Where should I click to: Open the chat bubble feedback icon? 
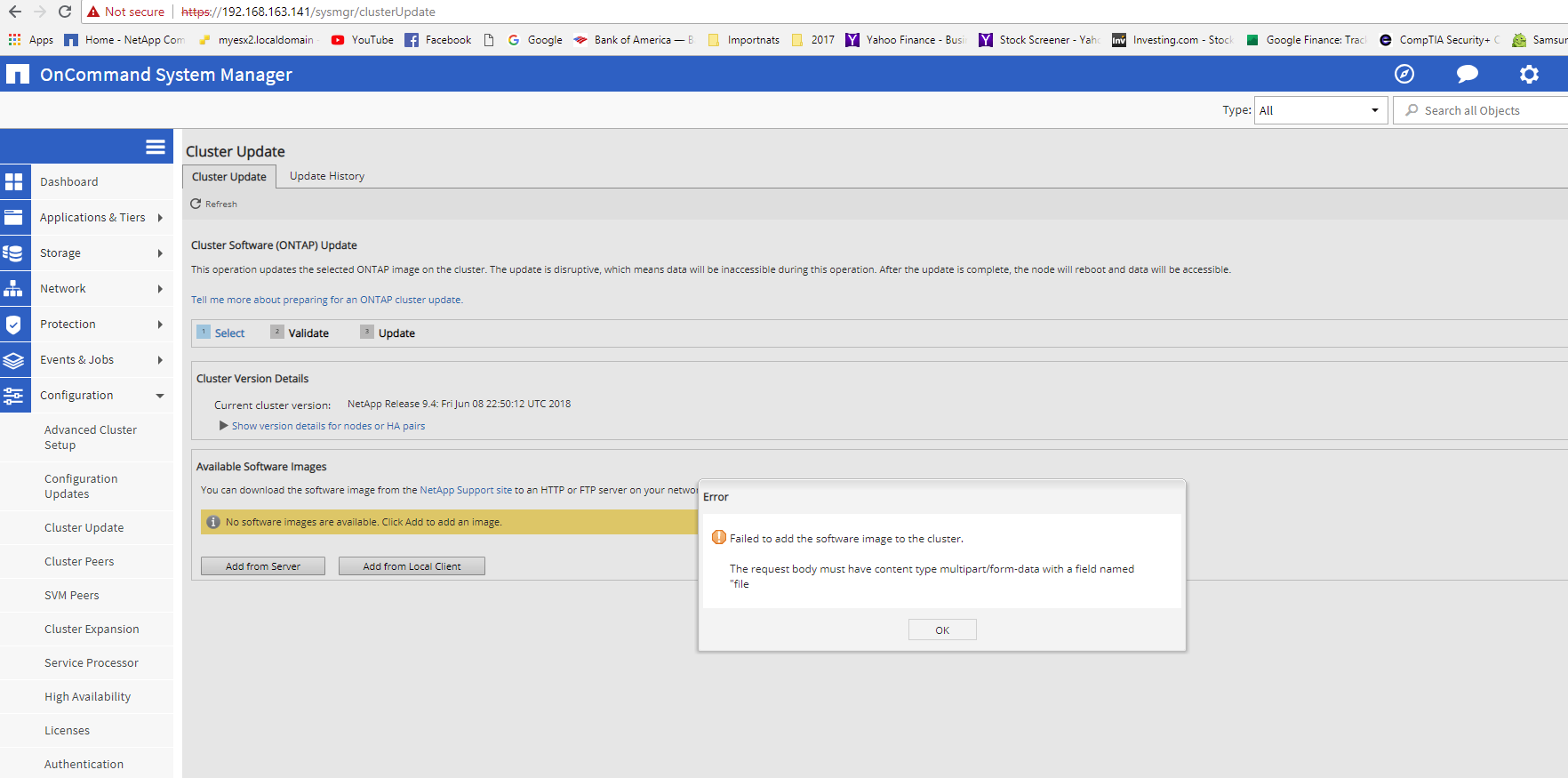[x=1468, y=75]
